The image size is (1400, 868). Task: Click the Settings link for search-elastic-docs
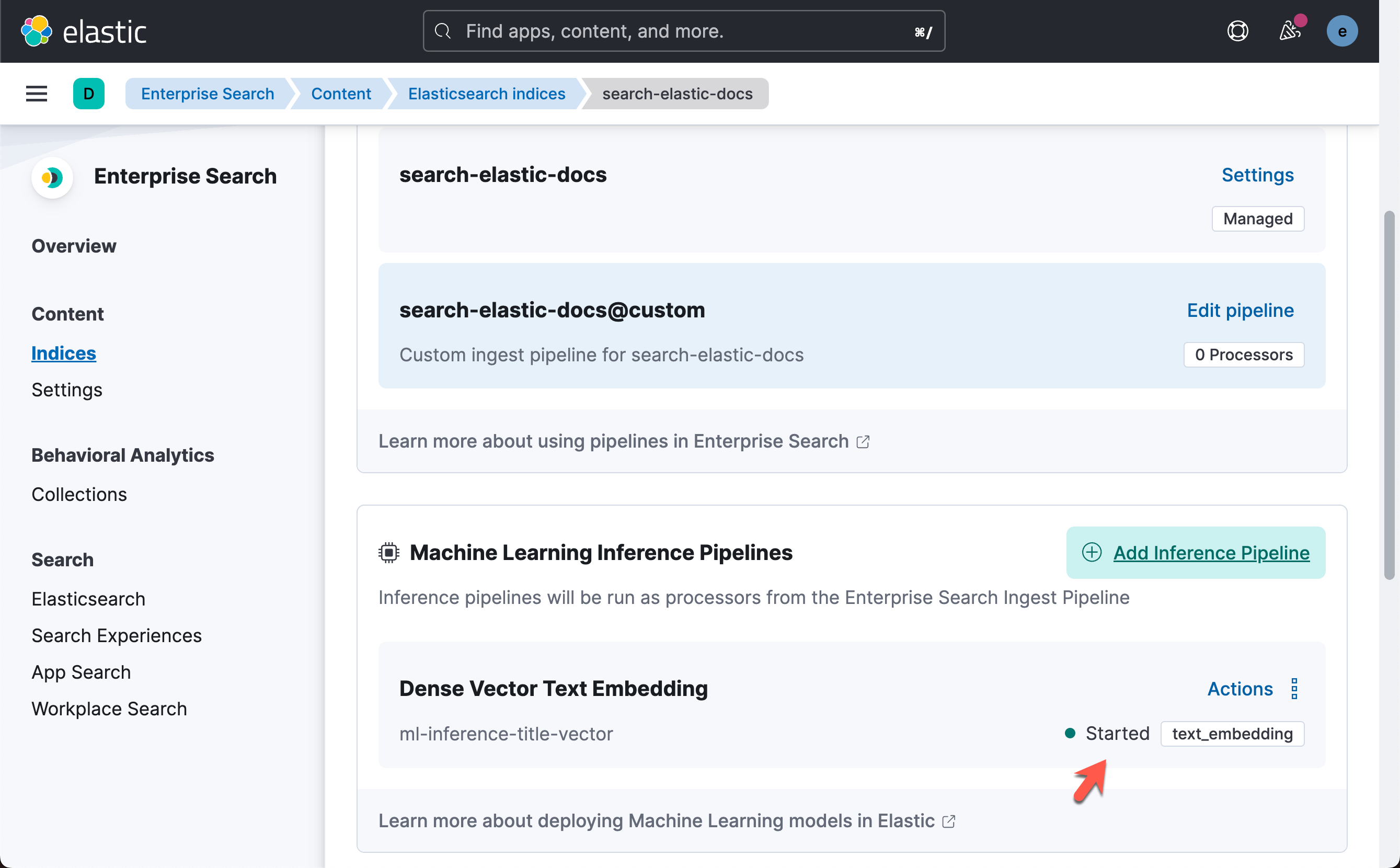[x=1257, y=175]
